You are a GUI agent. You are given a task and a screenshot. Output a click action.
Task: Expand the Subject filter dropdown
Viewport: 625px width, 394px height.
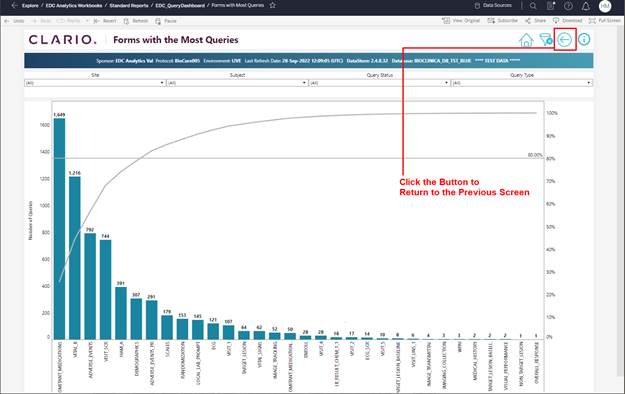(x=237, y=83)
